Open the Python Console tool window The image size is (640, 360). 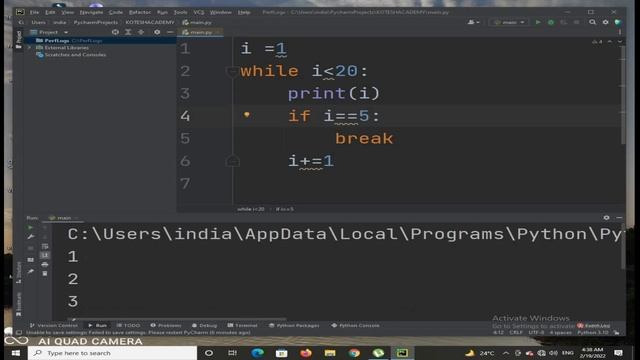tap(356, 325)
